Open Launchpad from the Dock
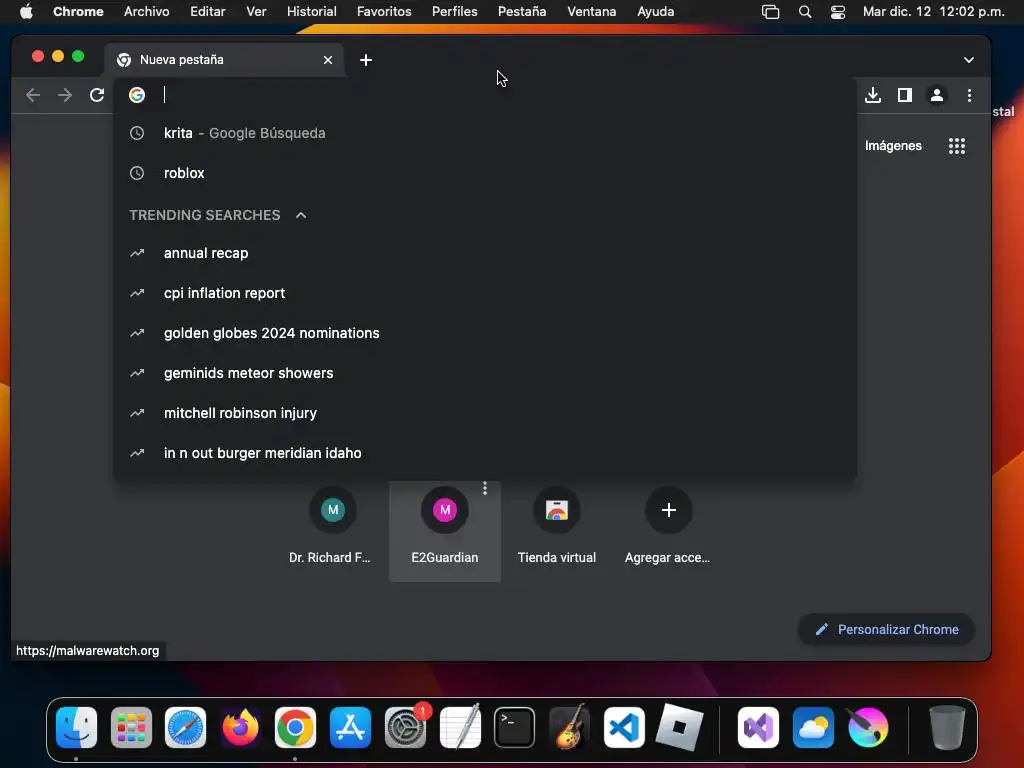This screenshot has width=1024, height=768. coord(131,728)
